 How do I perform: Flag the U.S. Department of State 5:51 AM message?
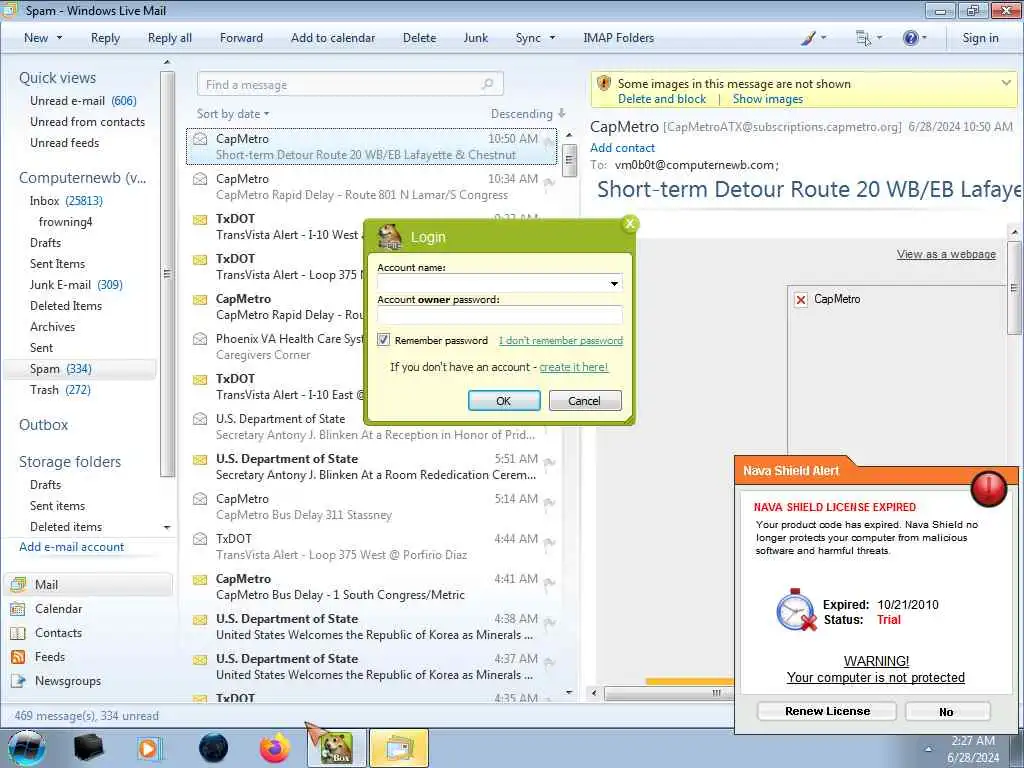click(549, 464)
